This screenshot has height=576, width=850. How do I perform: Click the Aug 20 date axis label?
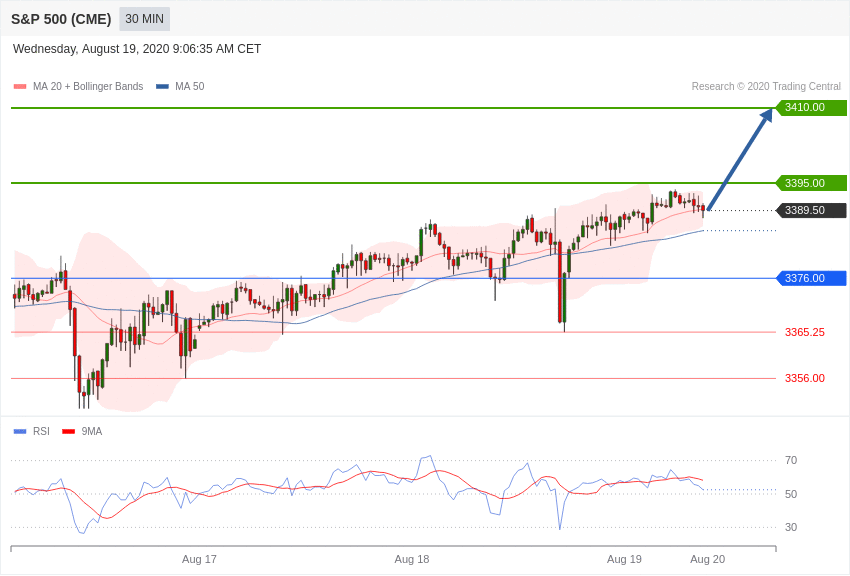coord(707,559)
